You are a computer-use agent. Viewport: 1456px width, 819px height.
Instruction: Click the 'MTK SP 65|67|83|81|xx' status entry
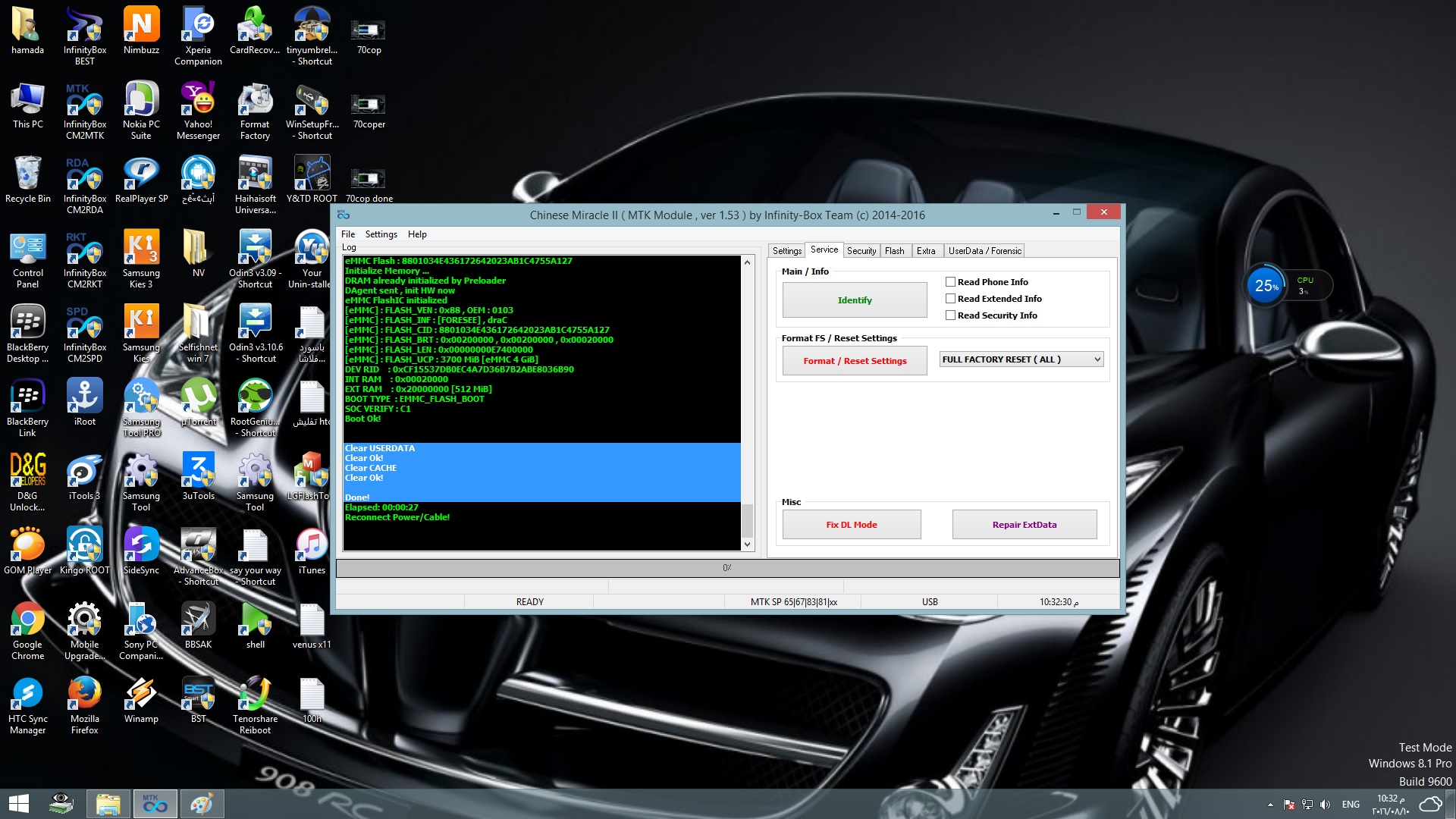tap(793, 602)
